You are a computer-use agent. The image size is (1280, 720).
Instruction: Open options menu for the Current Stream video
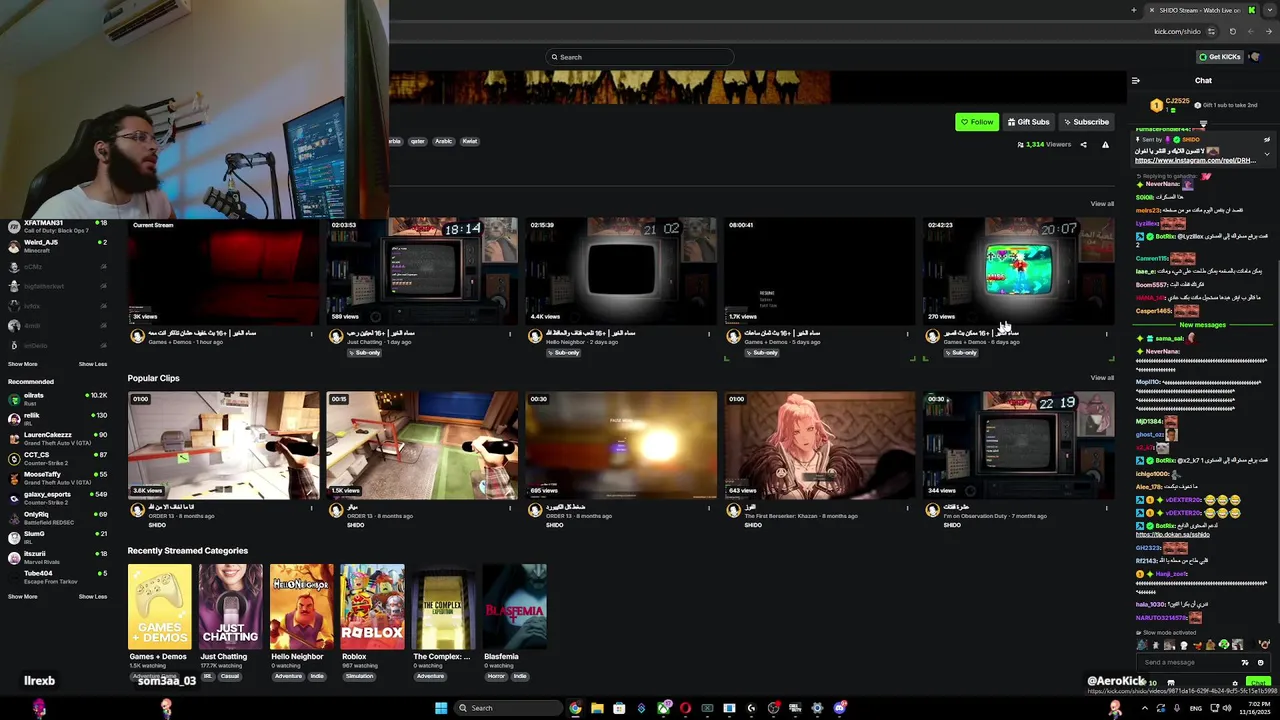pyautogui.click(x=311, y=334)
